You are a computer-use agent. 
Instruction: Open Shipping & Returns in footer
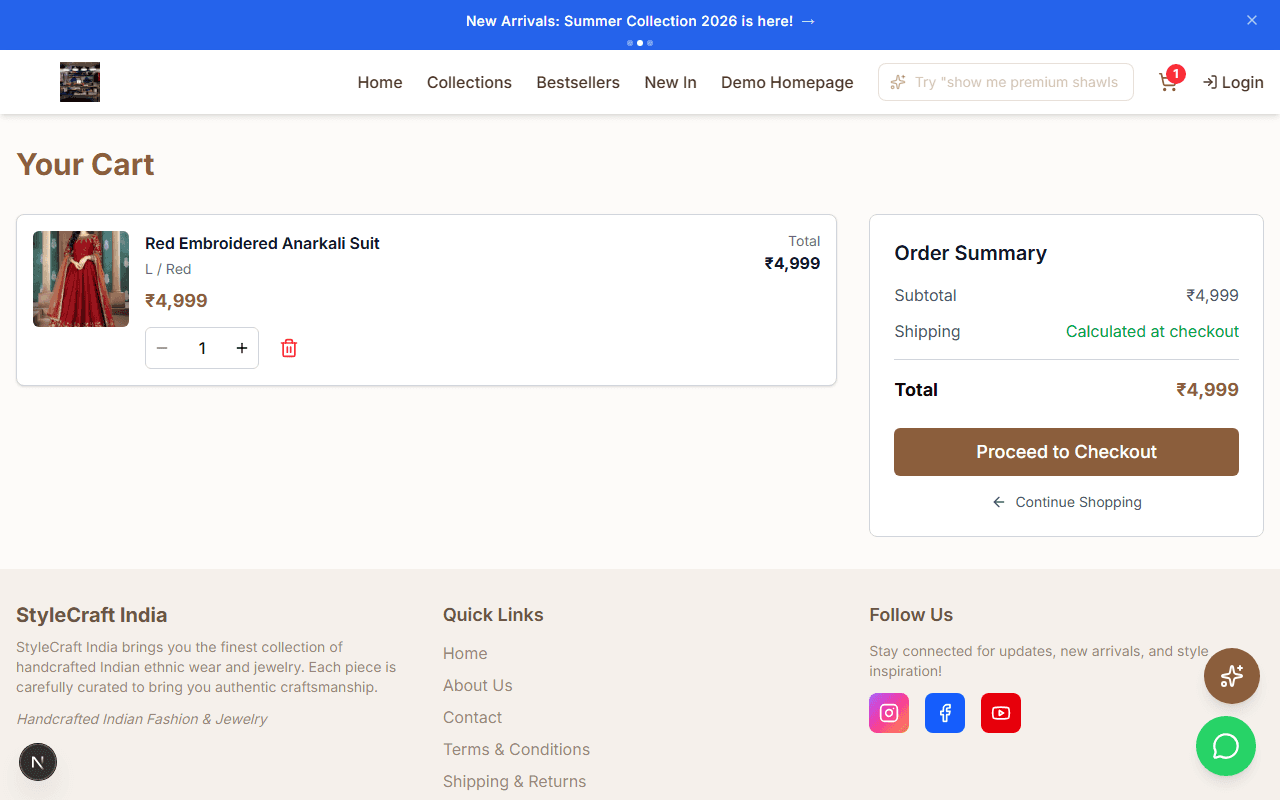(x=514, y=781)
